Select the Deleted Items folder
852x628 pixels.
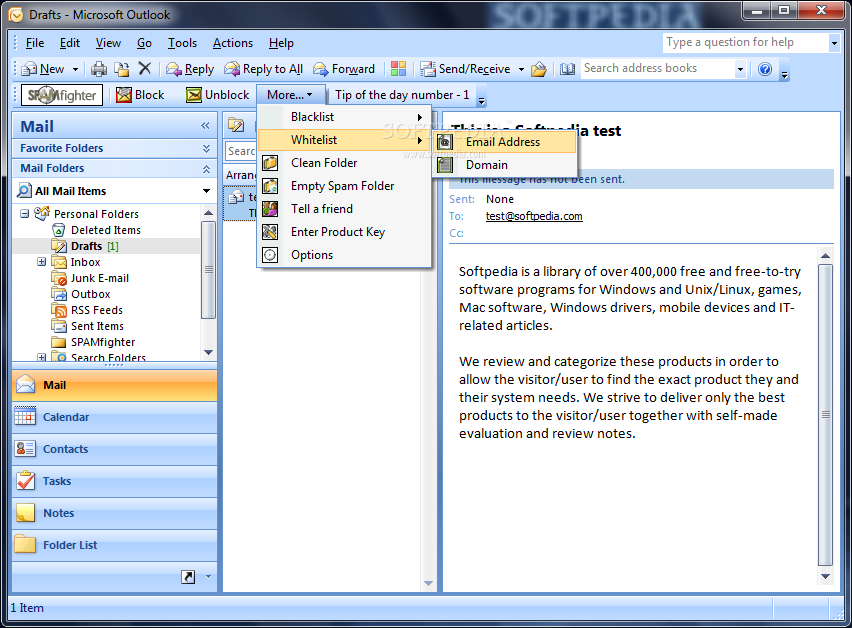(105, 230)
